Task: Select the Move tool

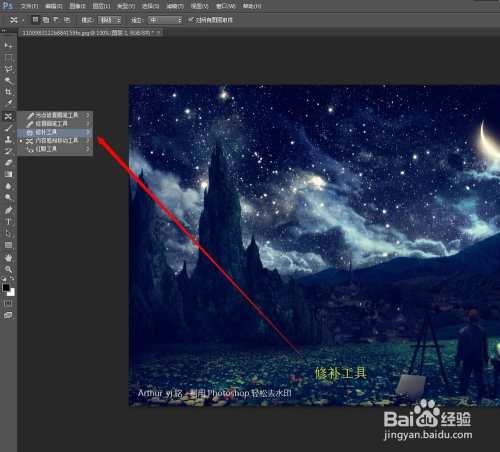Action: 8,45
